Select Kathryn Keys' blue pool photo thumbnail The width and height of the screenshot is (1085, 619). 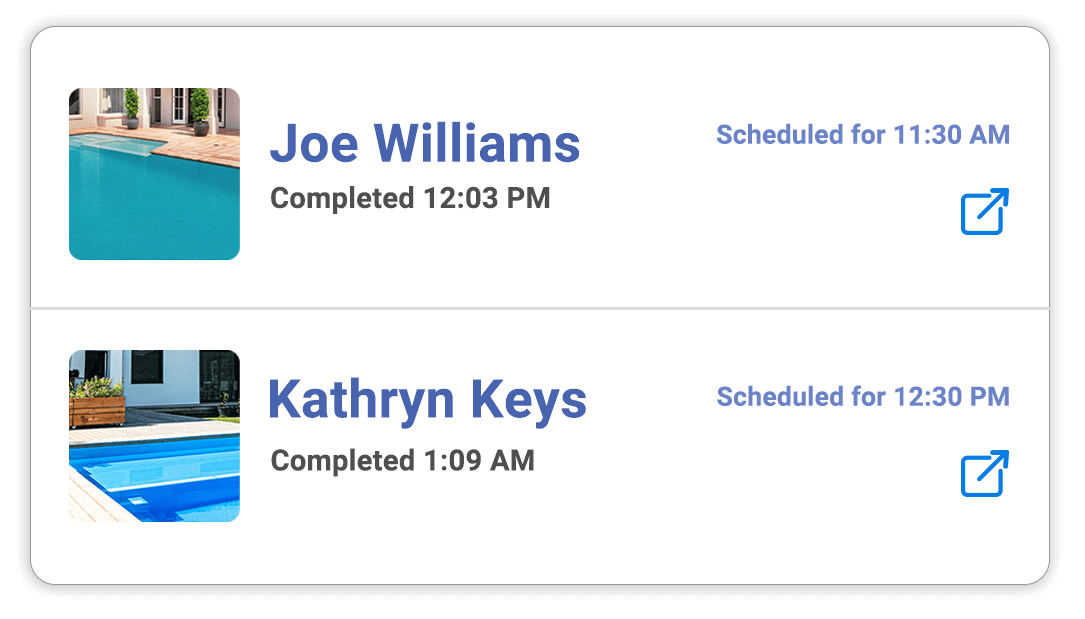(x=154, y=436)
